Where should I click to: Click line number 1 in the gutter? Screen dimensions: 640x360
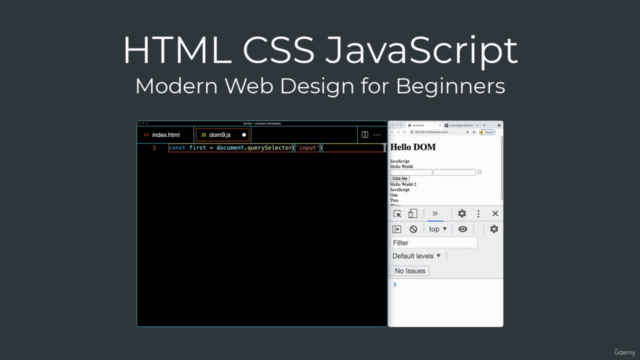154,148
